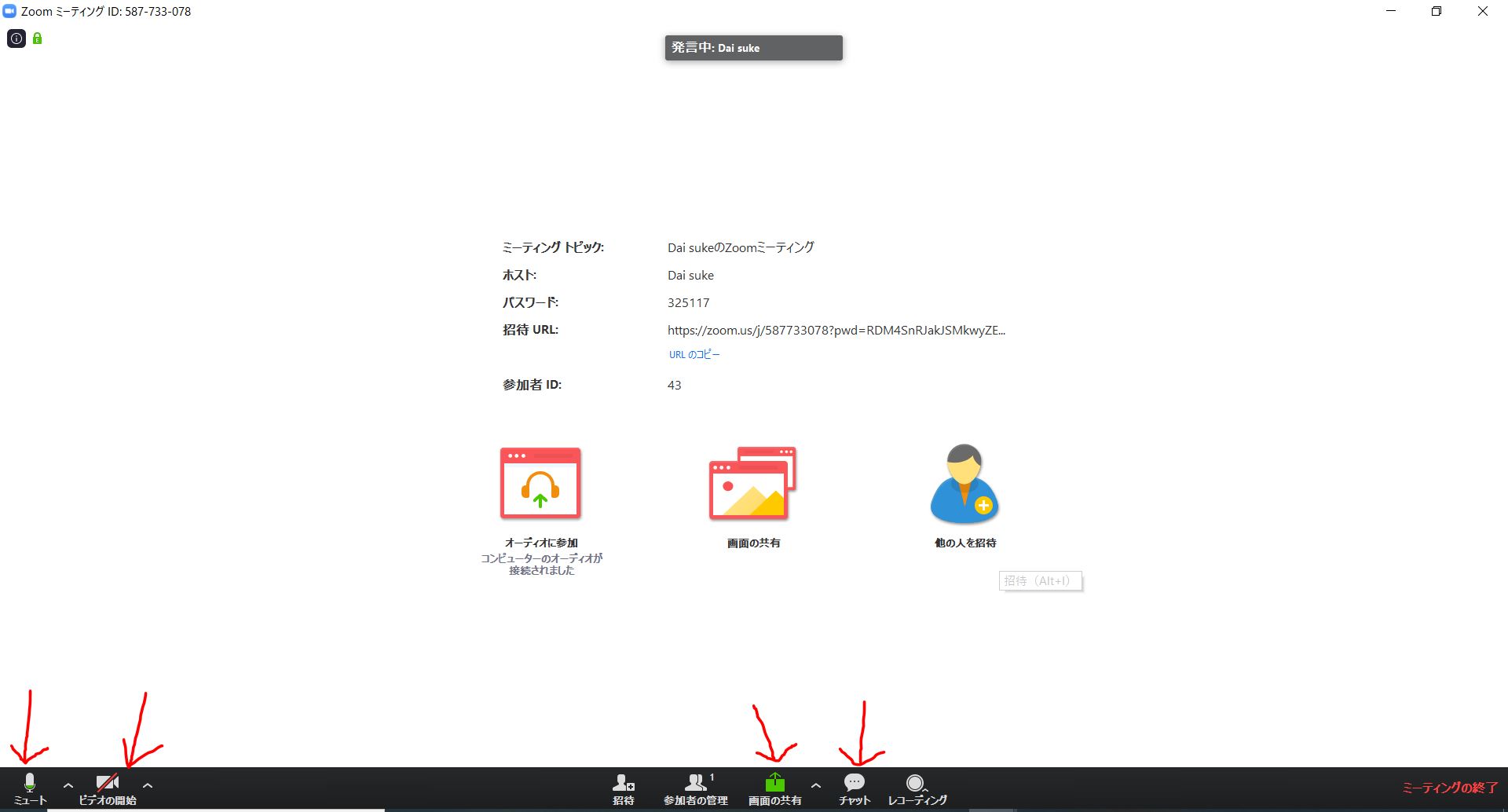This screenshot has width=1508, height=812.
Task: Click ミーティングの終了 to end meeting
Action: pos(1450,788)
